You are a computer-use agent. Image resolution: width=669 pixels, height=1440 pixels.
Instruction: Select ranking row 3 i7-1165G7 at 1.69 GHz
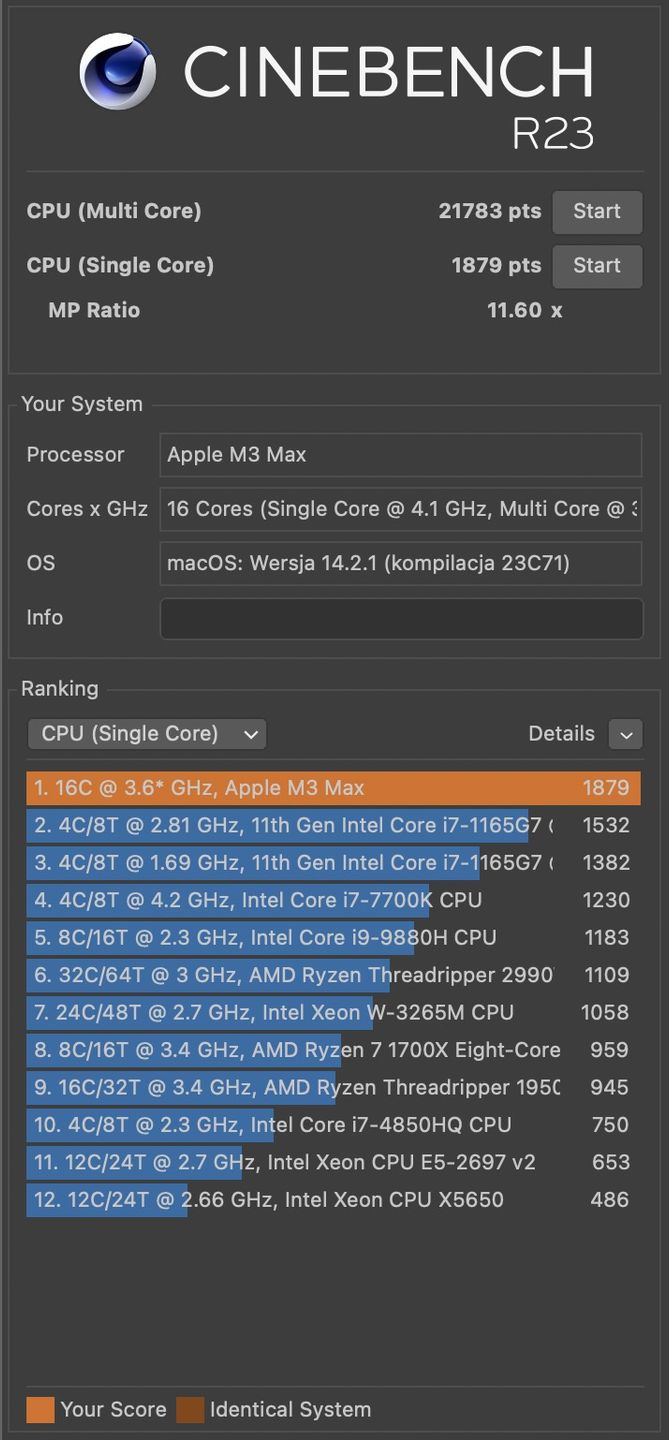333,862
